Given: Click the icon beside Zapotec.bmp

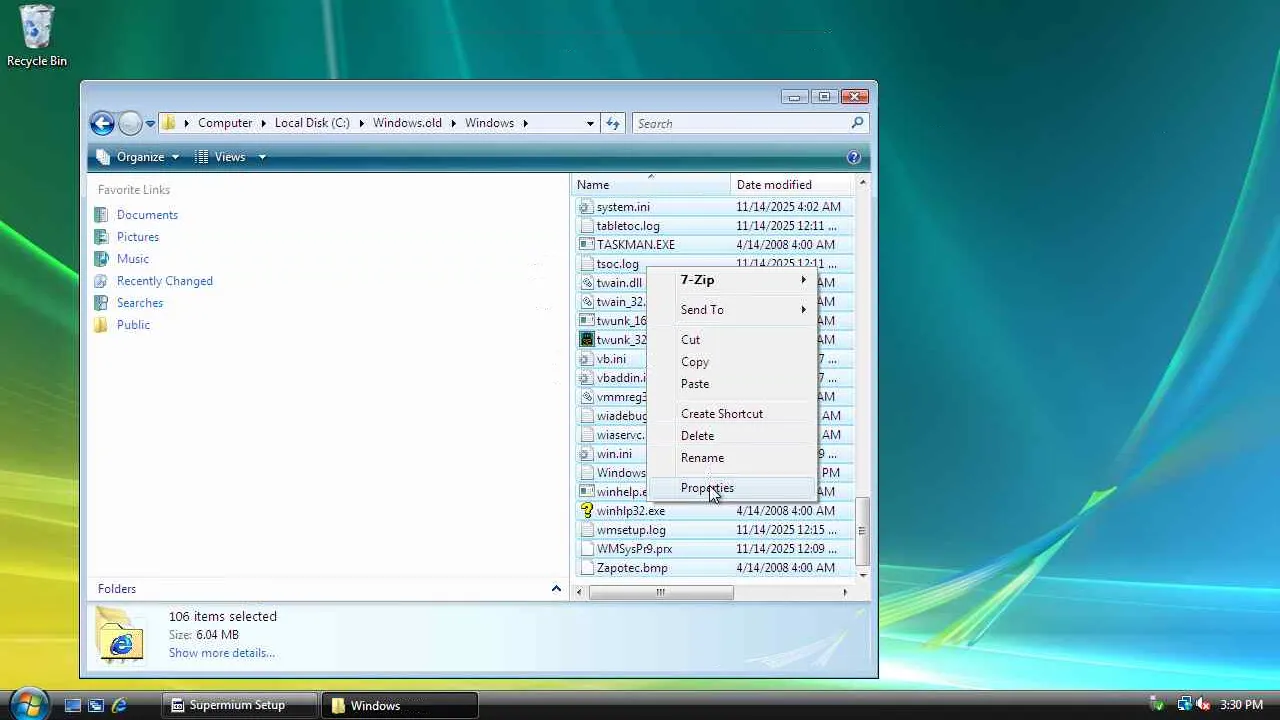Looking at the screenshot, I should point(587,568).
